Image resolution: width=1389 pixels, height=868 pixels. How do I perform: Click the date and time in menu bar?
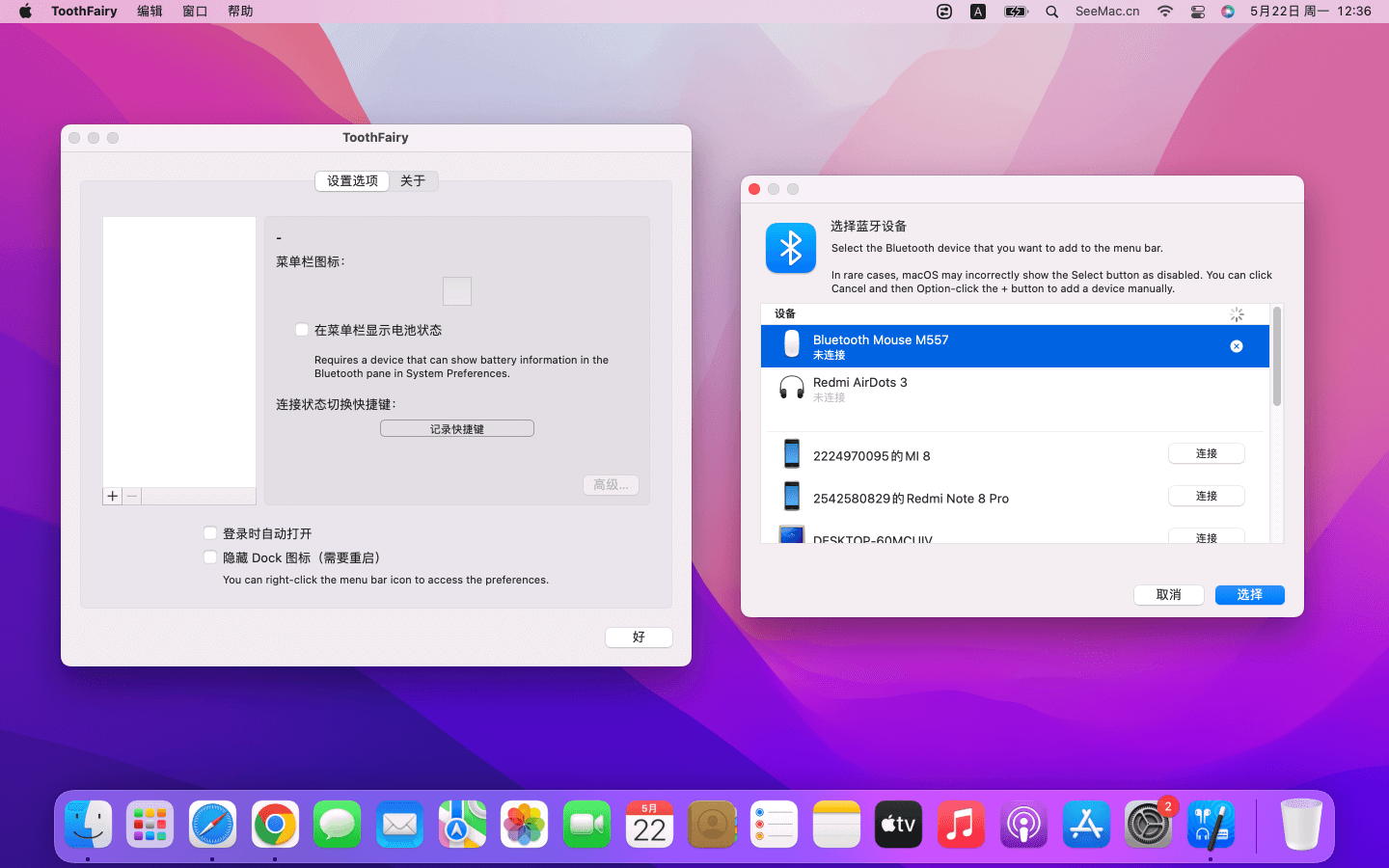pos(1310,12)
